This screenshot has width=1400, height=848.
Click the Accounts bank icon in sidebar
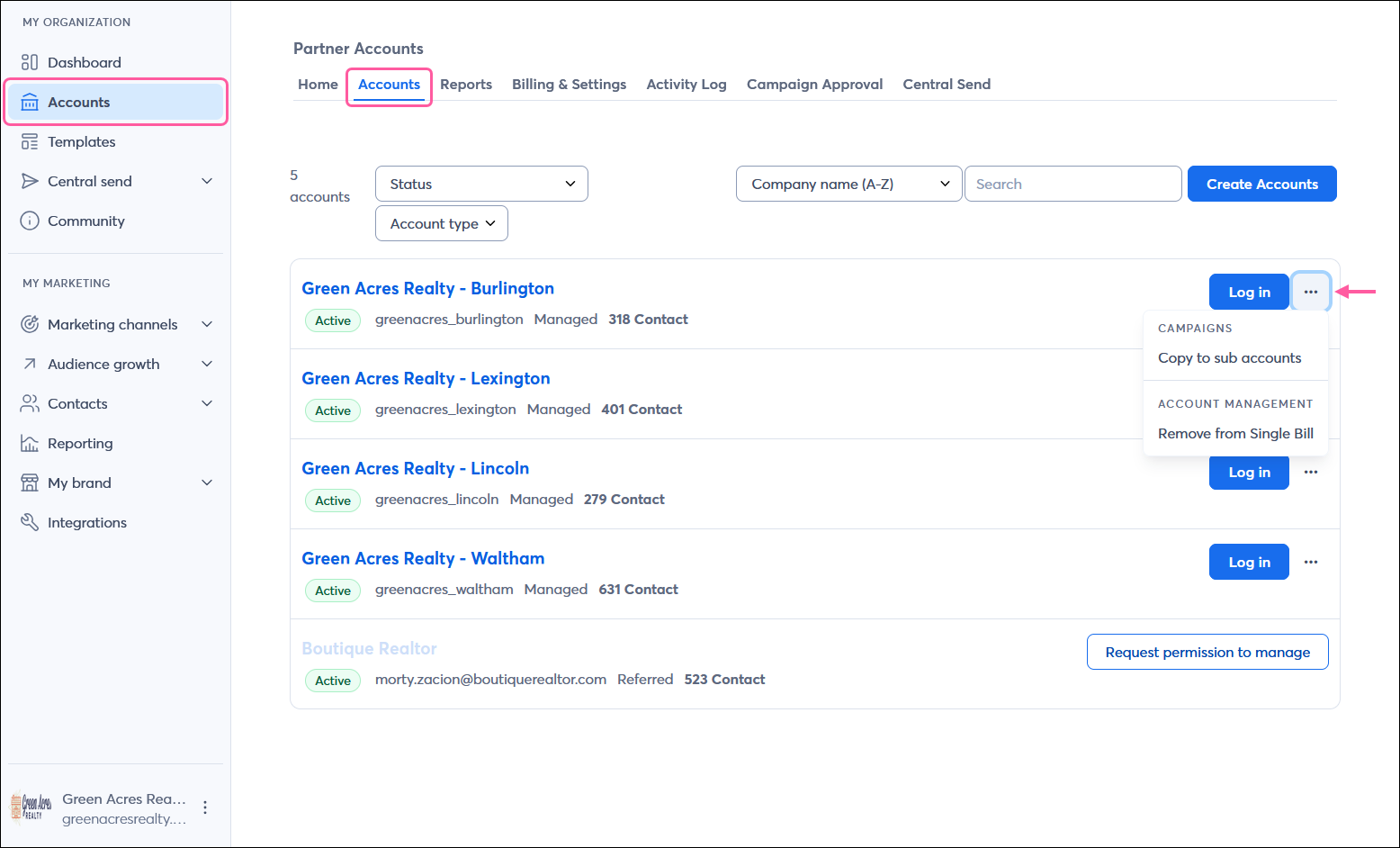pyautogui.click(x=30, y=102)
